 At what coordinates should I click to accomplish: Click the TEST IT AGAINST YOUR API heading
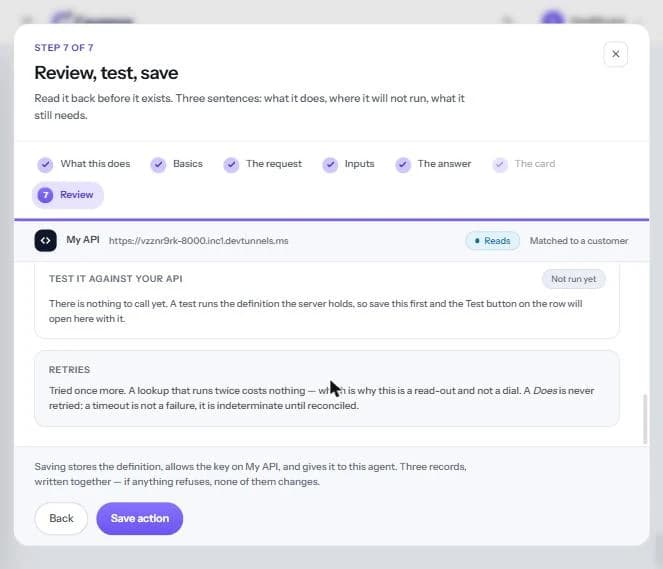coord(115,279)
